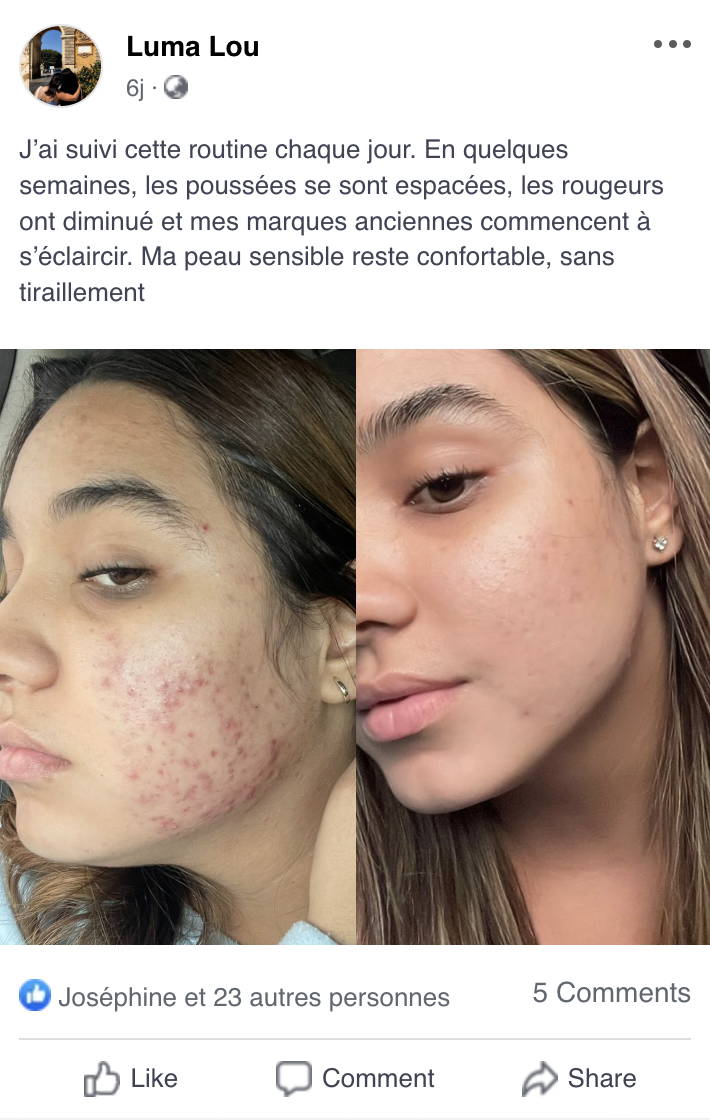Open the 5 Comments link
Screen dimensions: 710x1120
[611, 993]
